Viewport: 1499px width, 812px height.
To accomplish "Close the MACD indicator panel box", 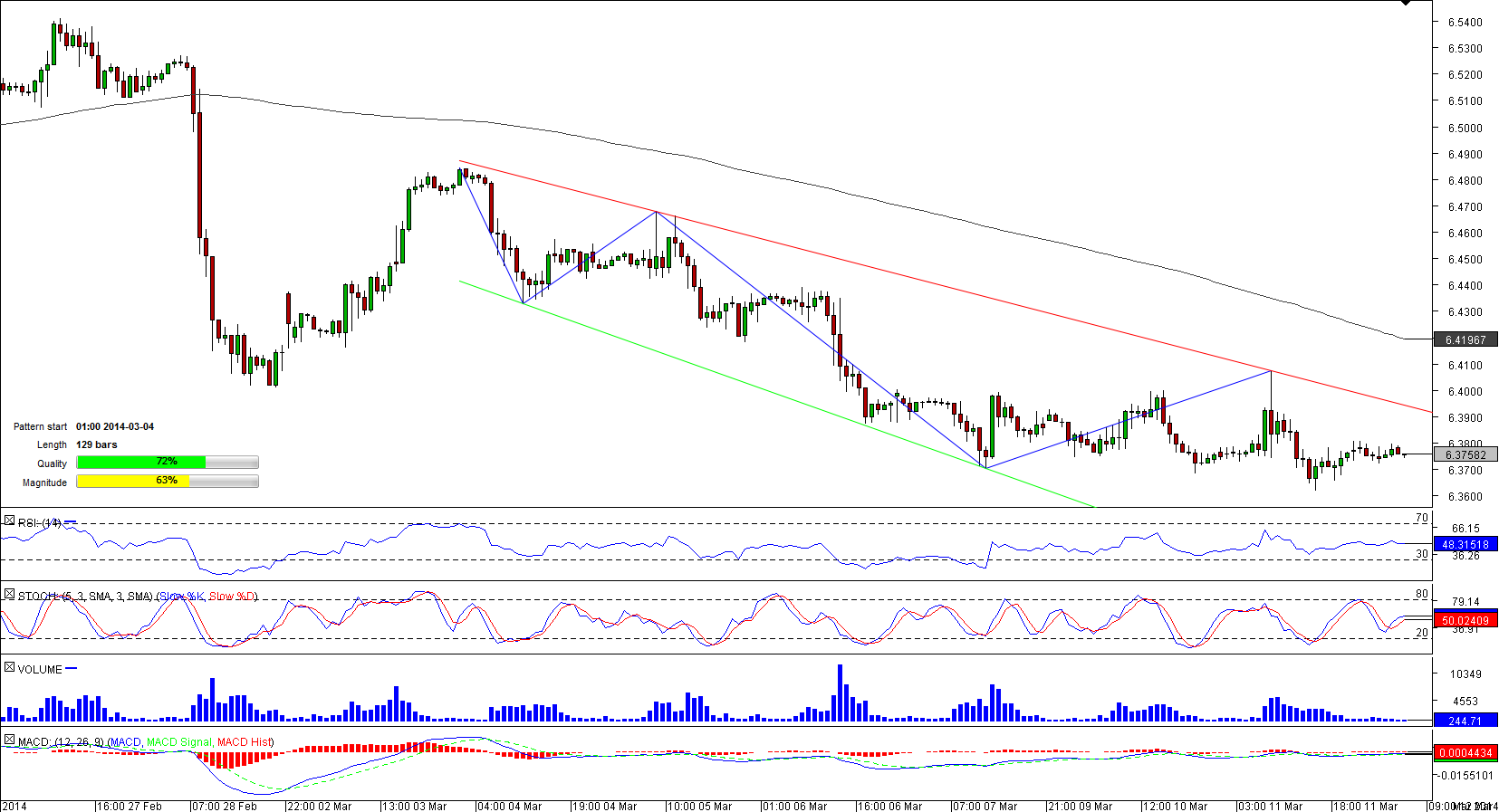I will pos(9,740).
